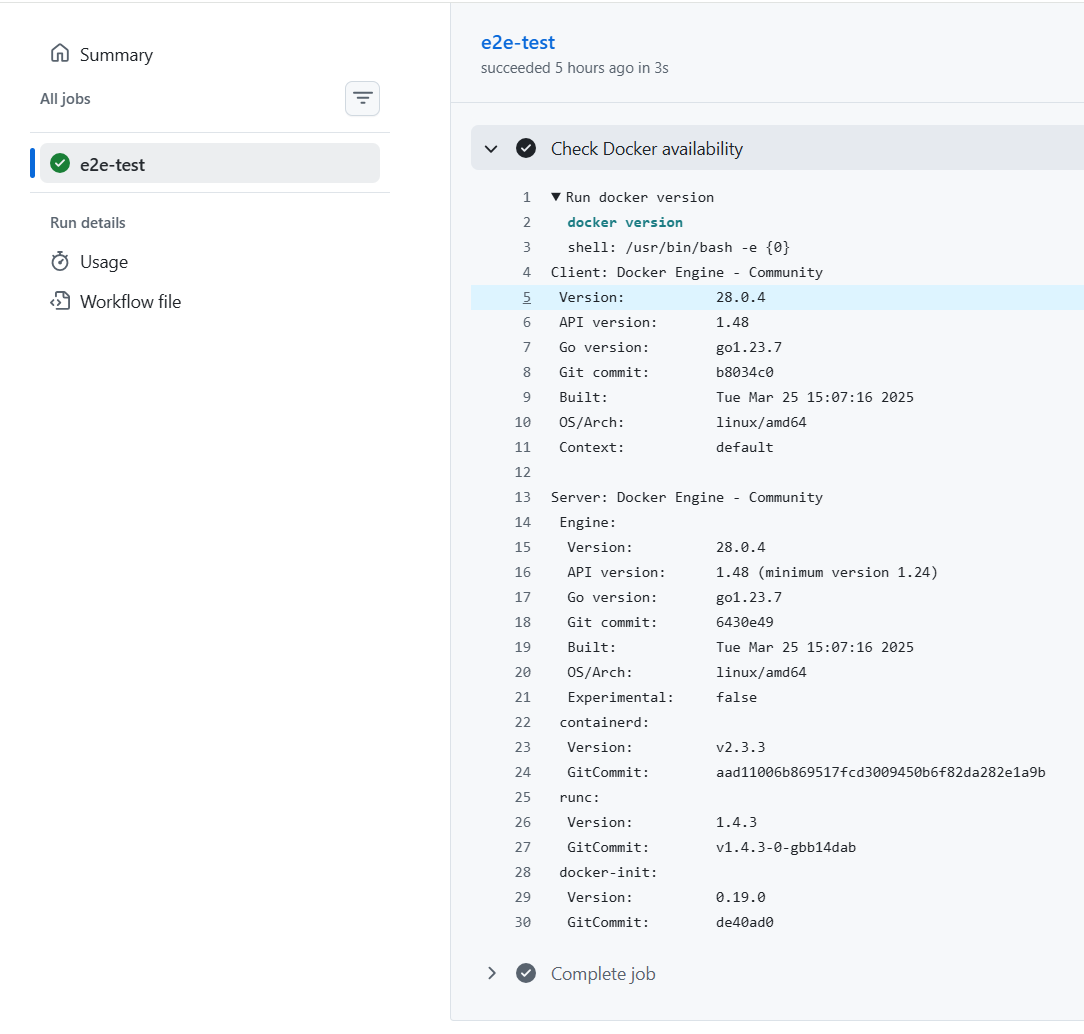Click the 'Experimental: false' line

tap(662, 697)
